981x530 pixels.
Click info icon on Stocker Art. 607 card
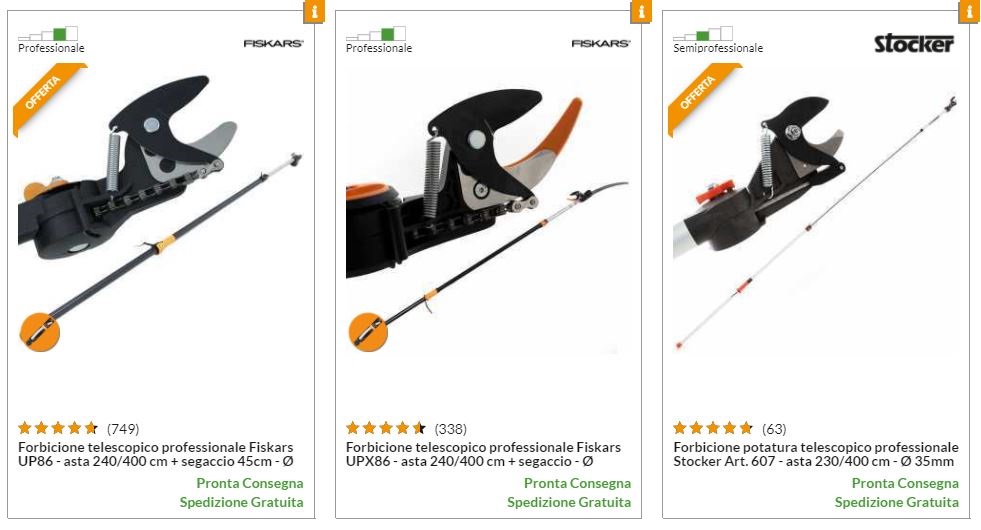point(969,11)
